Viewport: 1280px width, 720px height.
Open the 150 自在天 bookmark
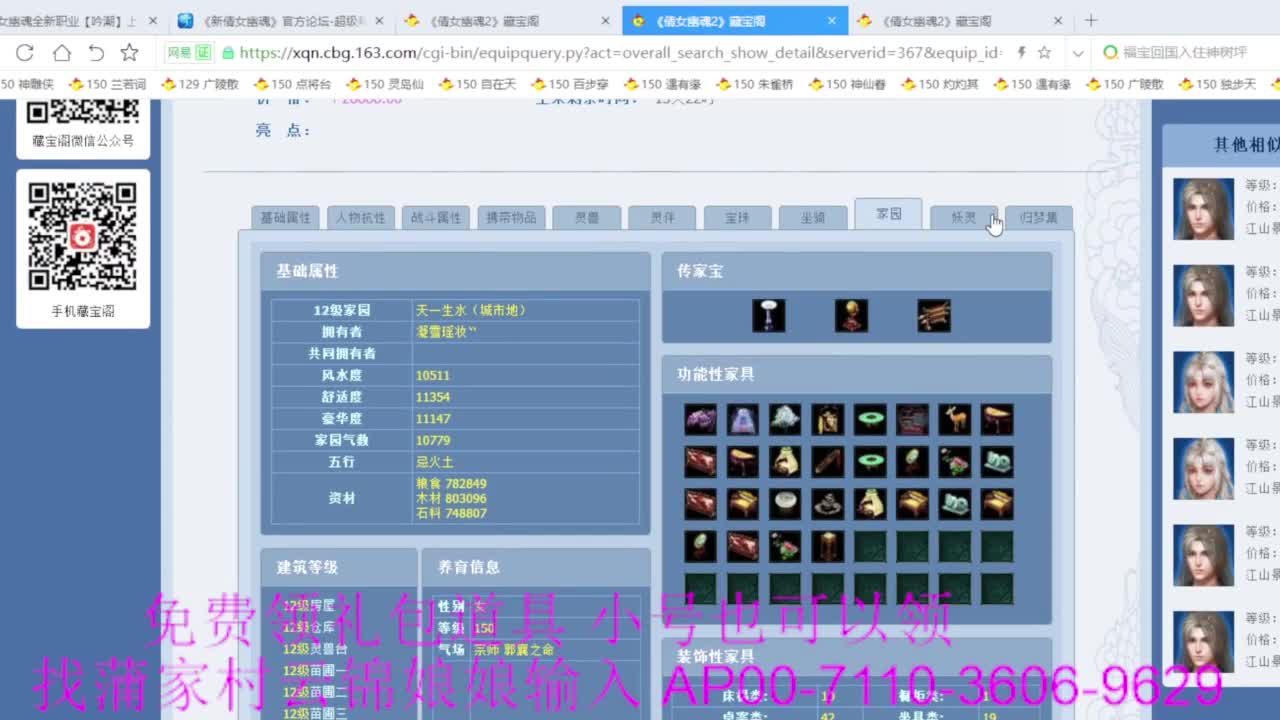coord(477,84)
